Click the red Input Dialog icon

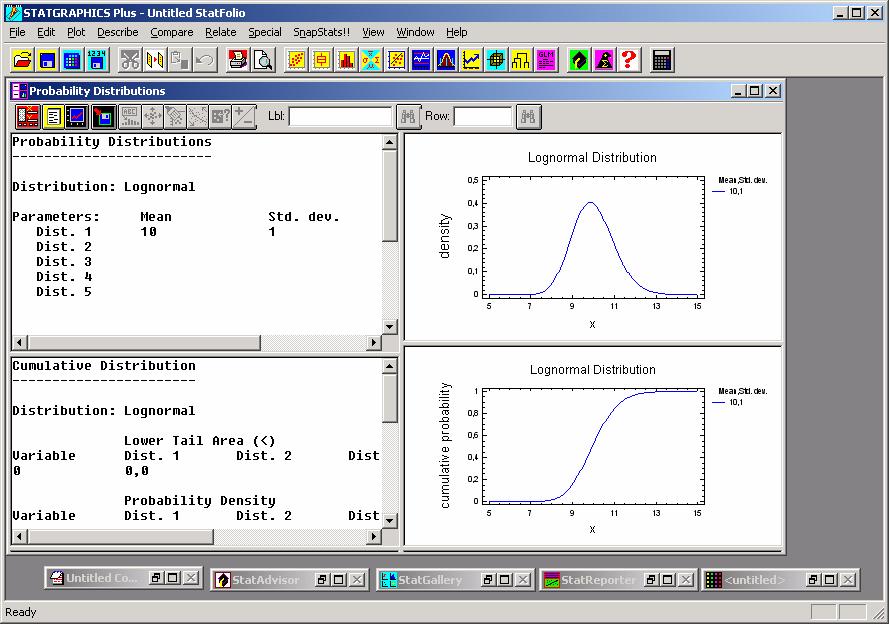tap(28, 117)
